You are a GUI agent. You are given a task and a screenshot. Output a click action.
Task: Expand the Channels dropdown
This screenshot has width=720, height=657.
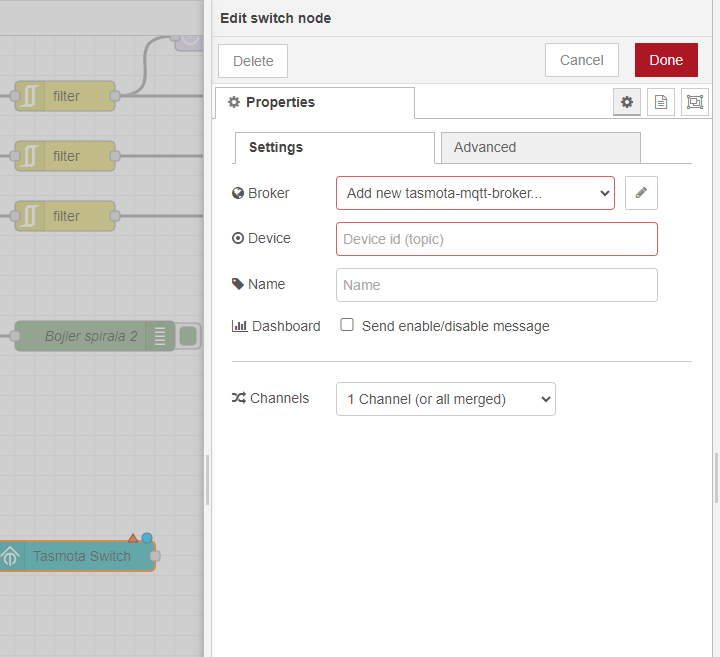(x=445, y=399)
